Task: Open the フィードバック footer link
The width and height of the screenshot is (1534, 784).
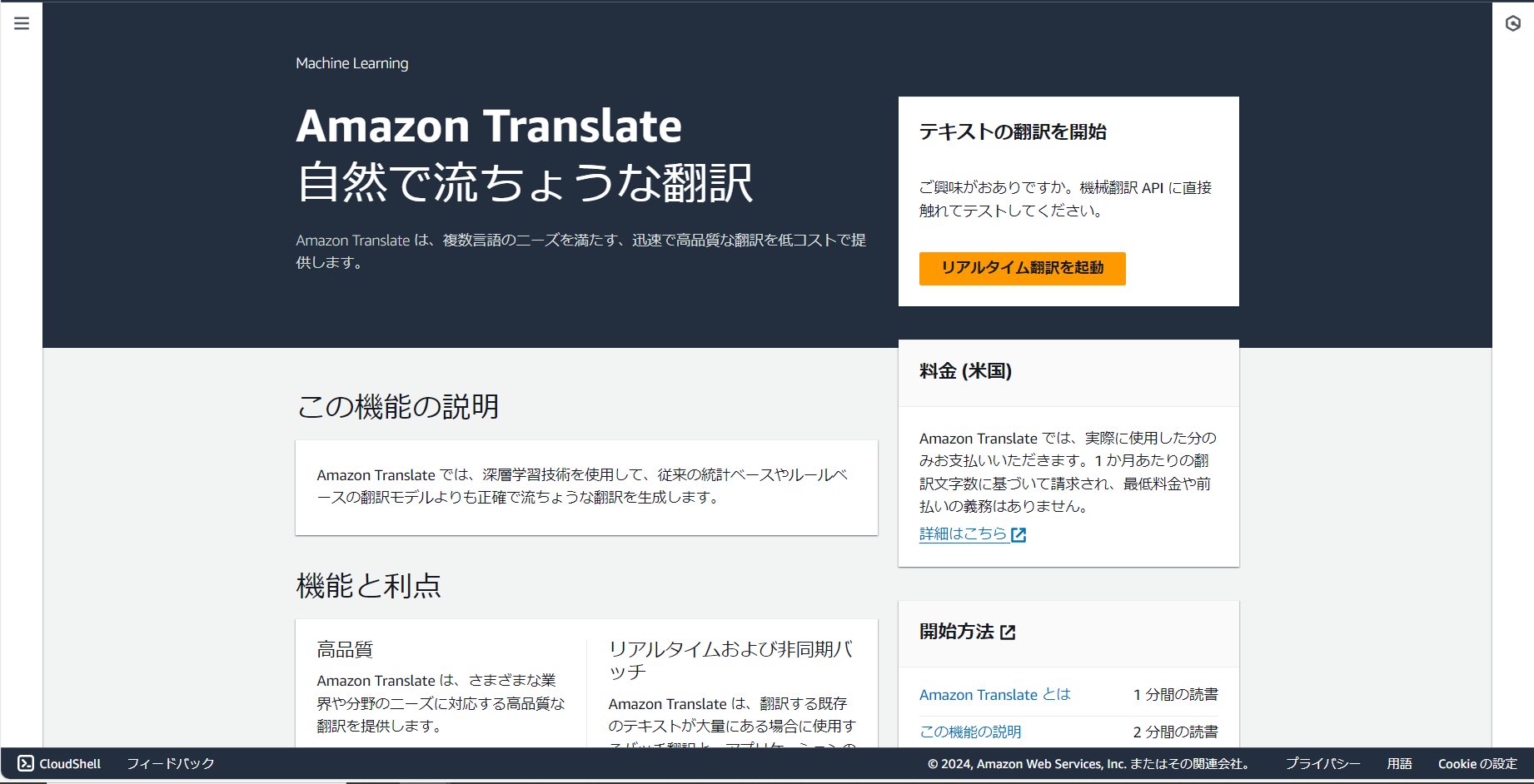Action: (171, 763)
